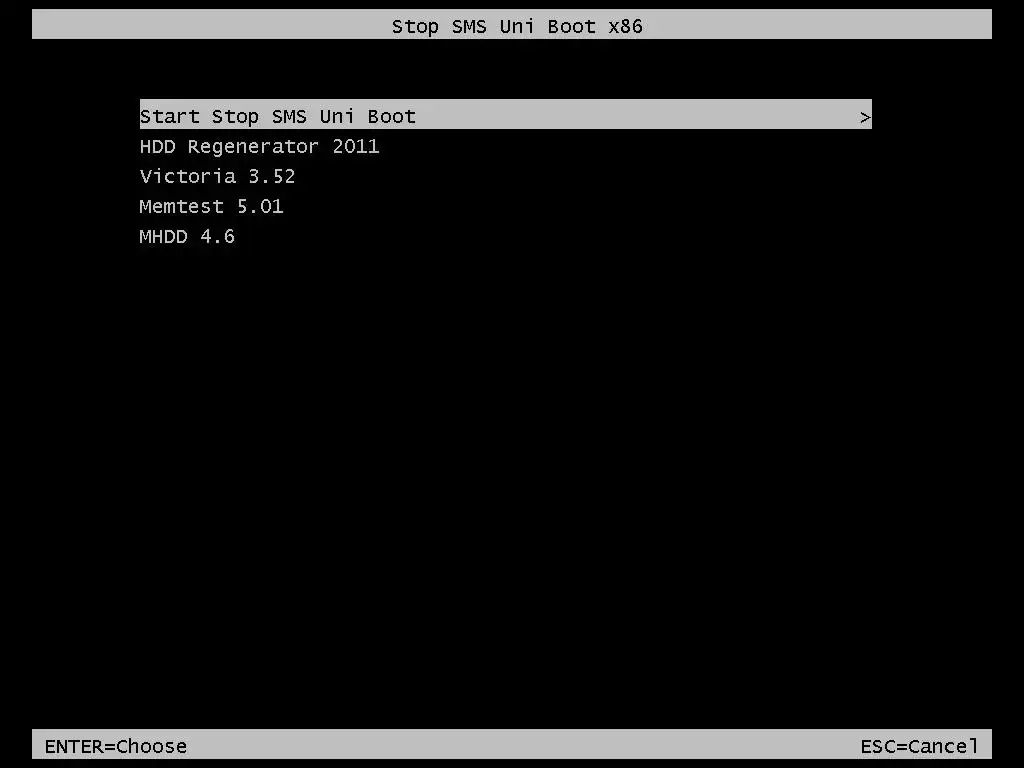Click the gray header bar at top
Screen dimensions: 1024x768
point(511,24)
